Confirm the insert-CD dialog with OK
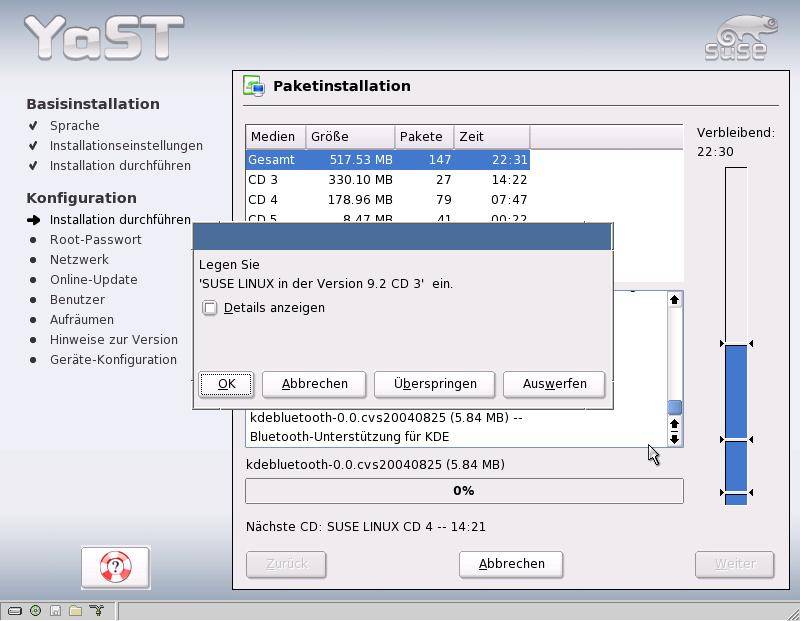 [226, 384]
